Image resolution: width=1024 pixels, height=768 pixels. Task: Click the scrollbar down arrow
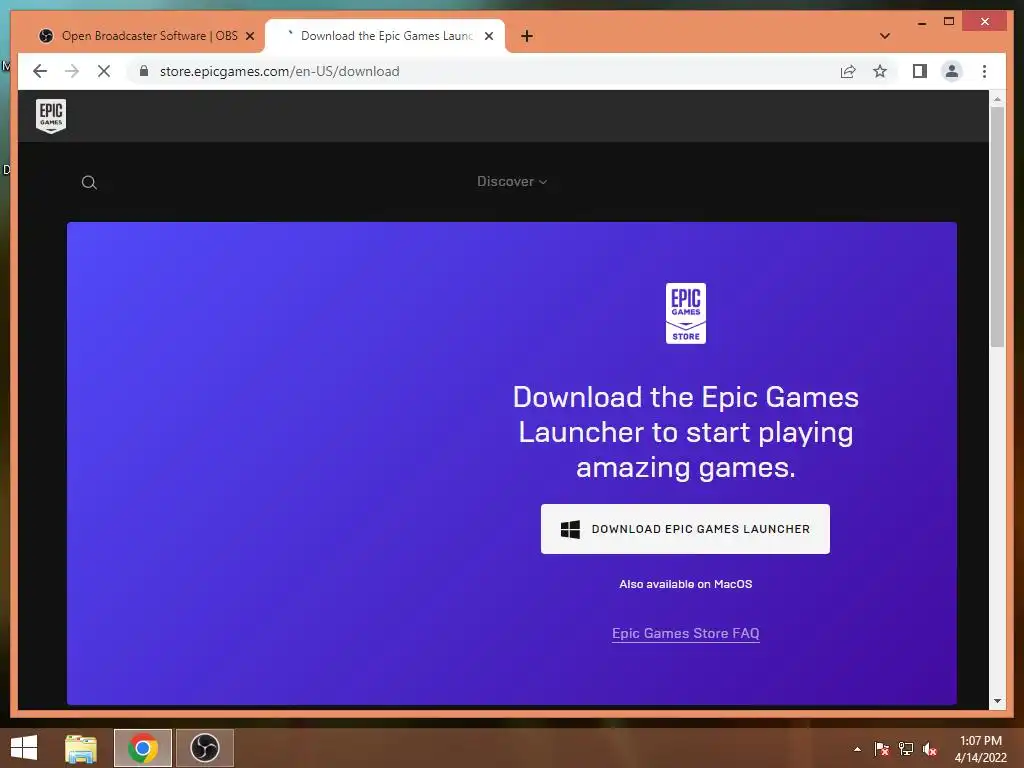pos(997,701)
